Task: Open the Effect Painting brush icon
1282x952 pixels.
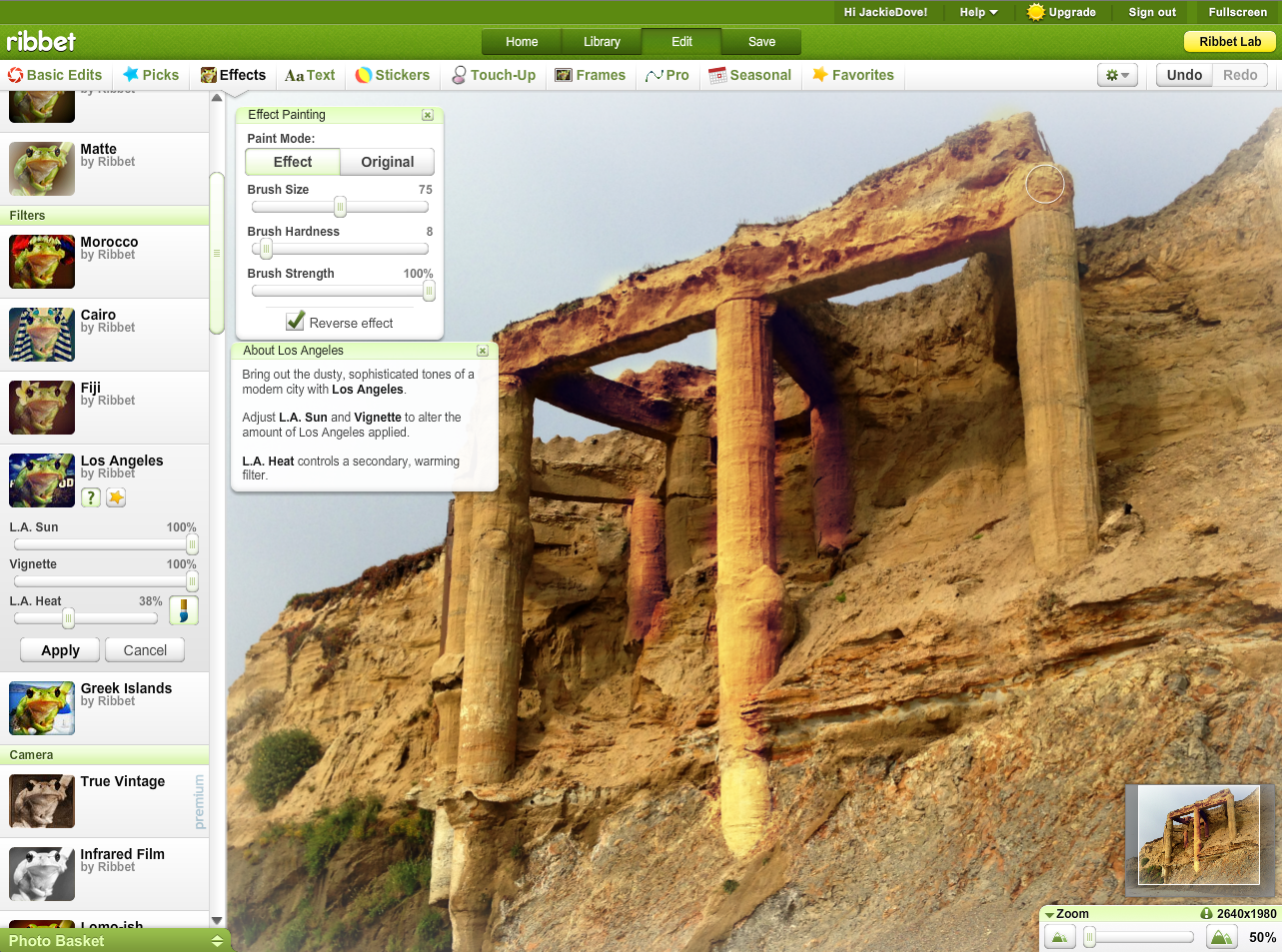Action: (184, 610)
